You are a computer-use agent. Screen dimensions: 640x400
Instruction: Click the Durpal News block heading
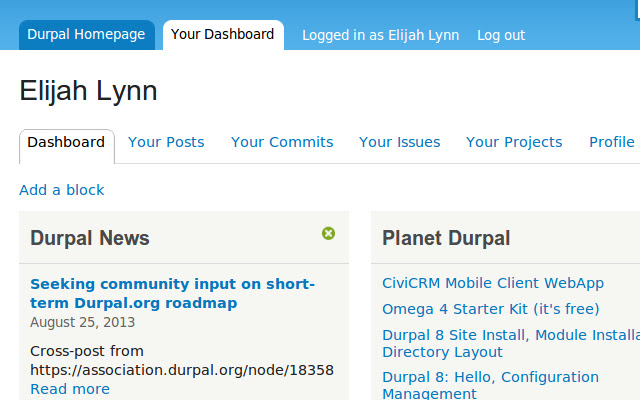(90, 238)
